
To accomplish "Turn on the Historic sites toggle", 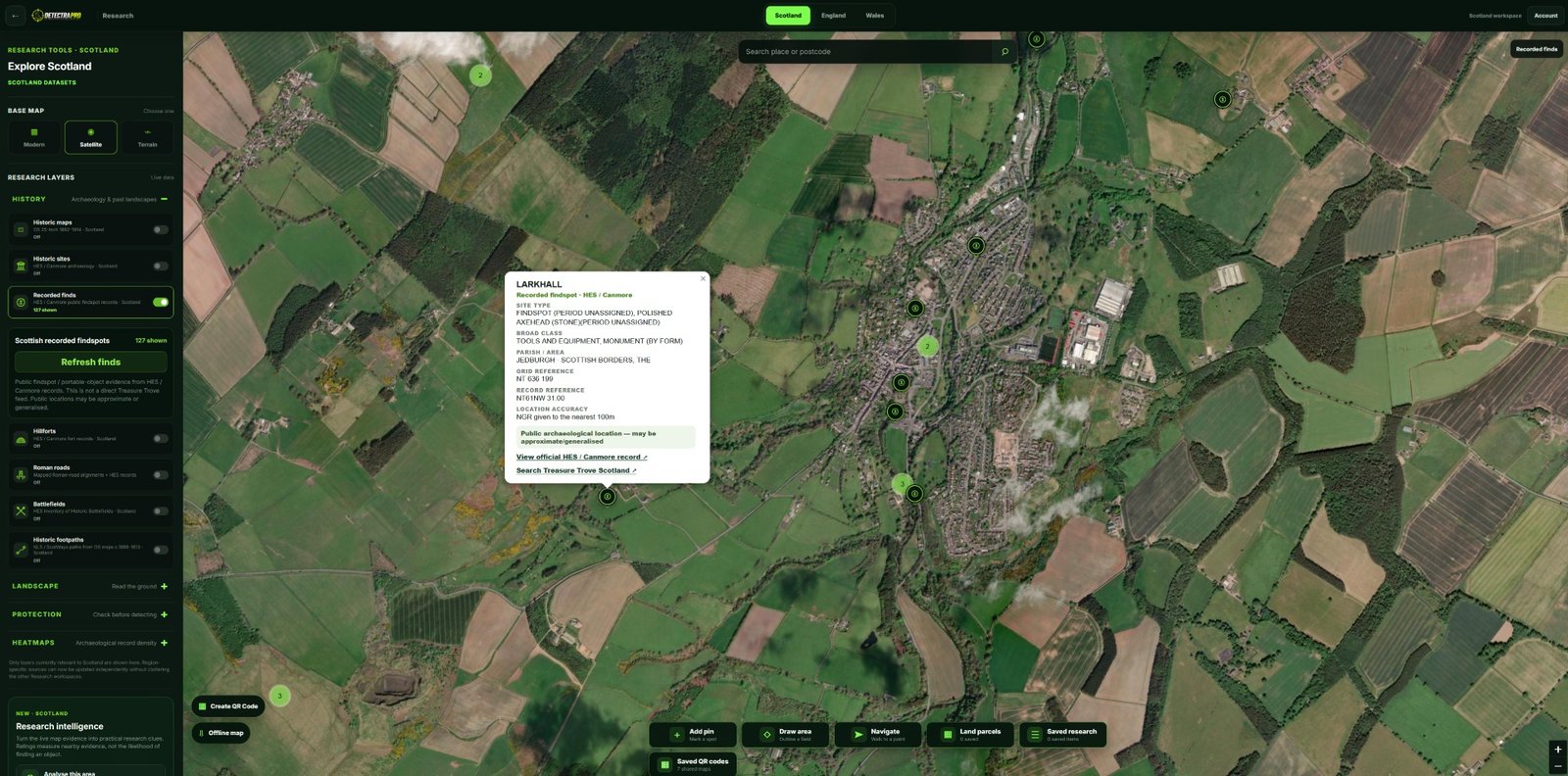I will pos(160,267).
